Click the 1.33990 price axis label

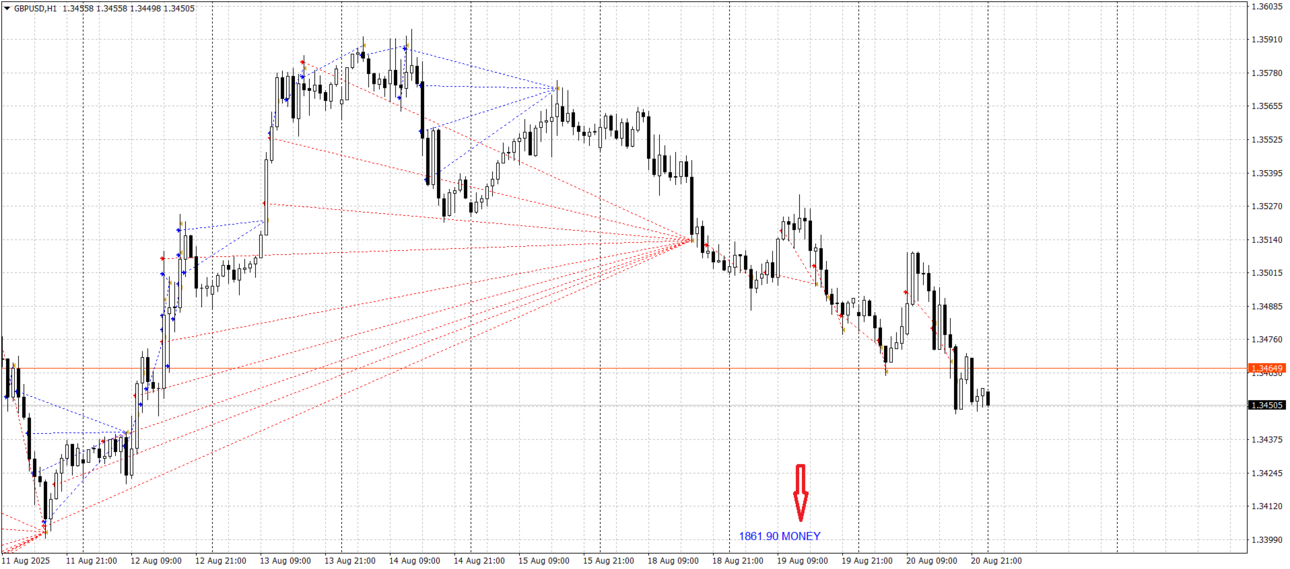[1267, 540]
